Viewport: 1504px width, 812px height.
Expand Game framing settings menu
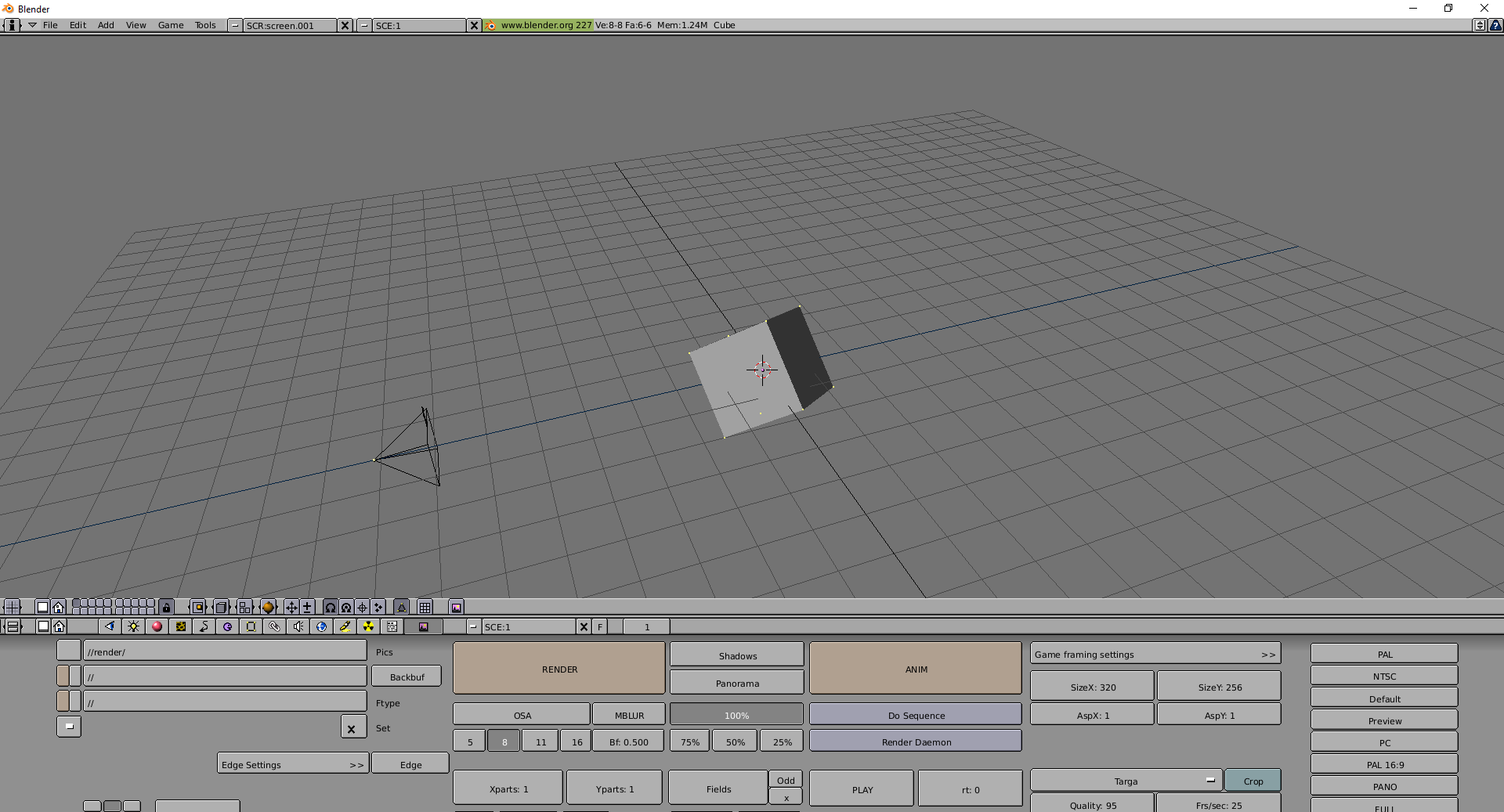(1155, 654)
